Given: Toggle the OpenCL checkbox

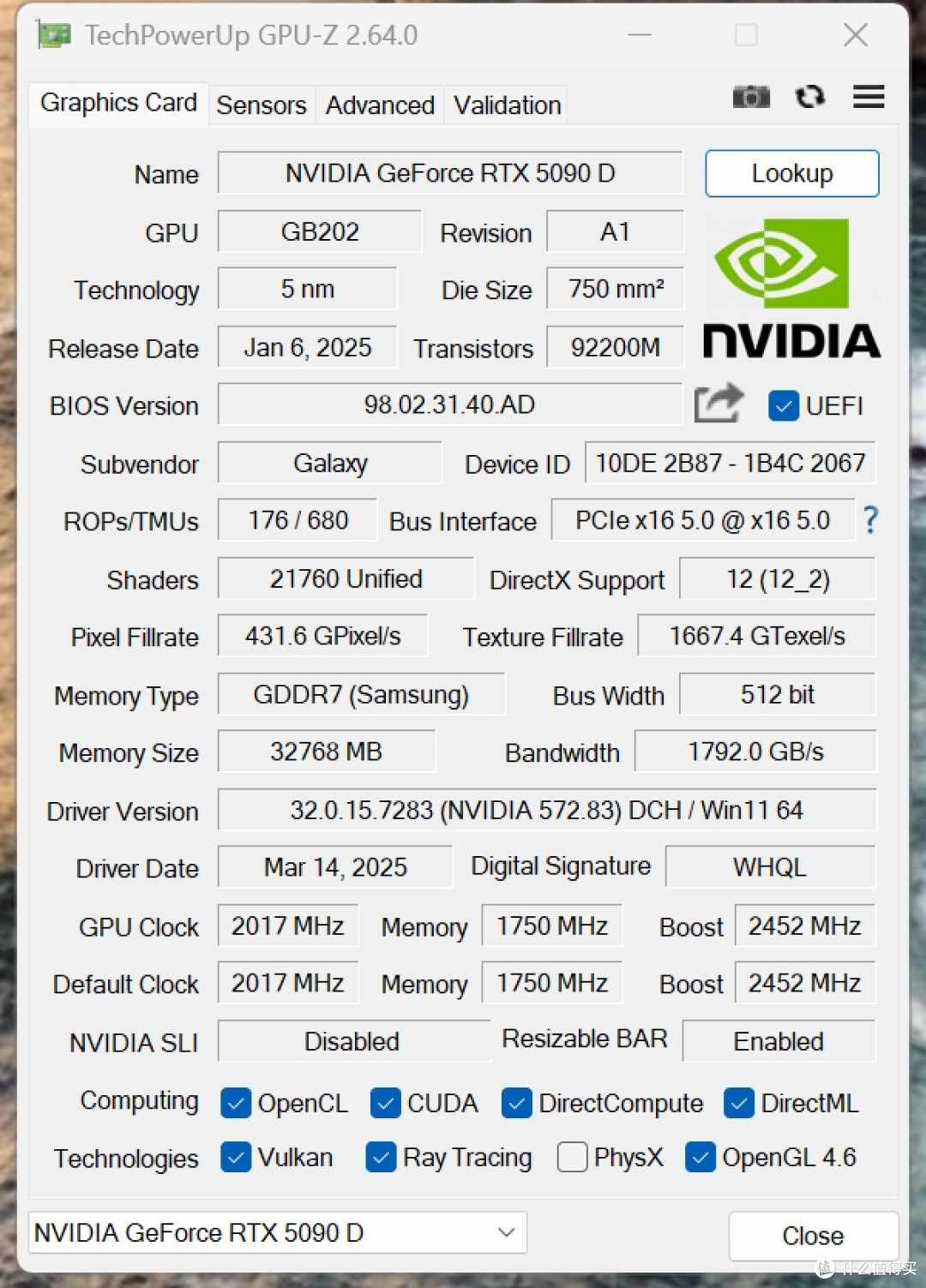Looking at the screenshot, I should click(x=236, y=1103).
